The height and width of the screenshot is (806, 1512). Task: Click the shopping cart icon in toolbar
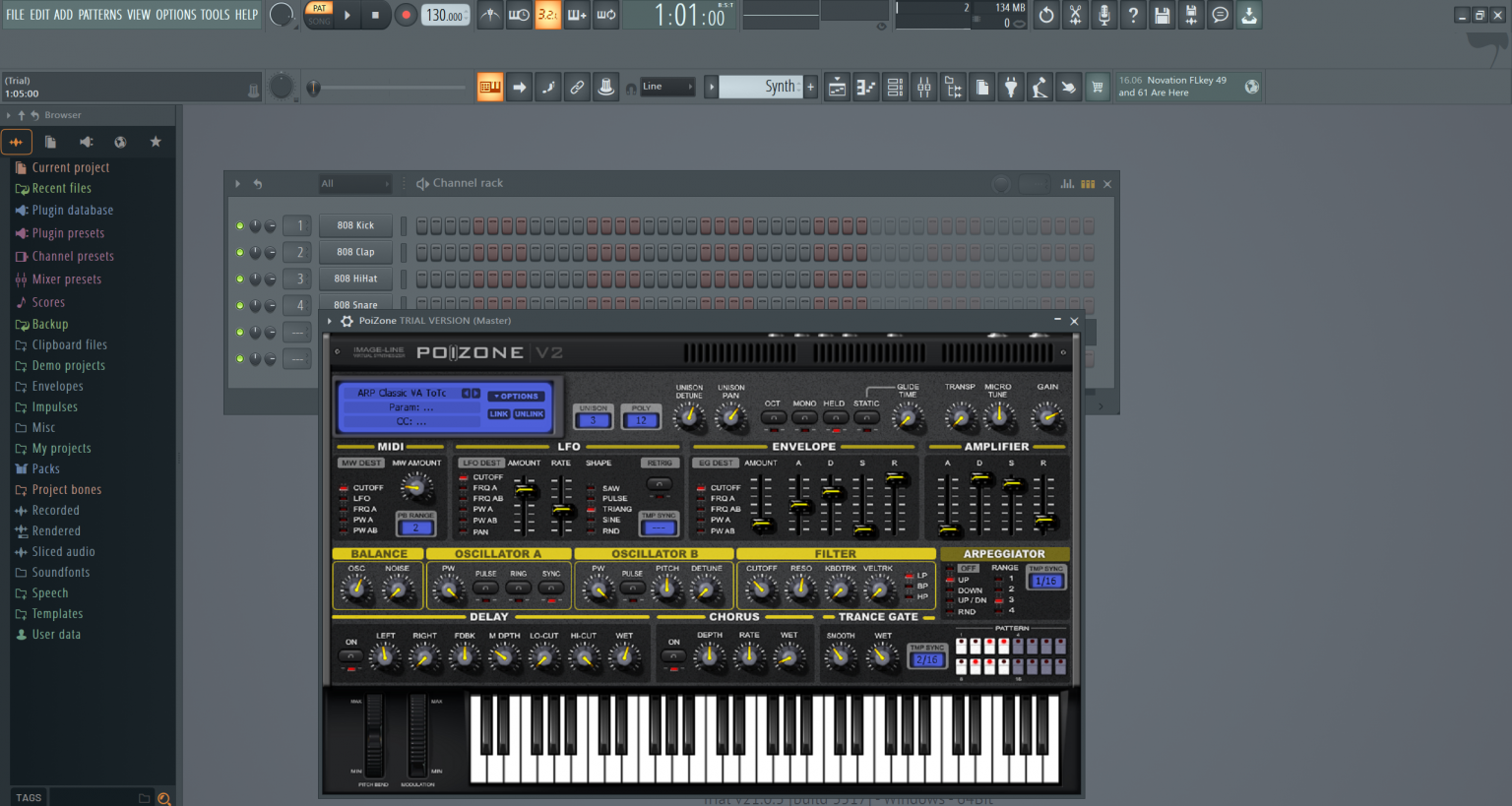pos(1097,87)
